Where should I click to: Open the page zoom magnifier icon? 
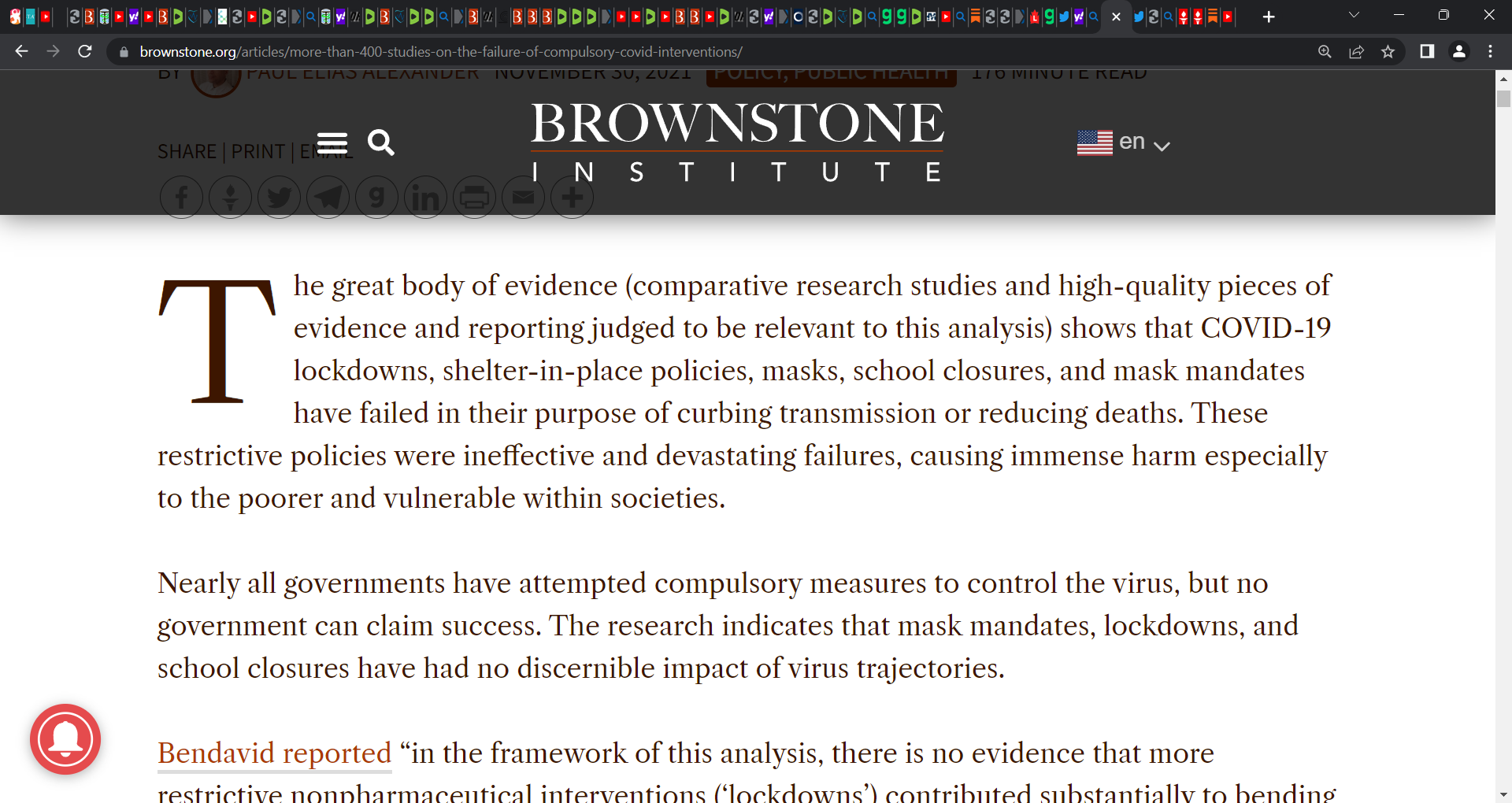pos(1325,52)
